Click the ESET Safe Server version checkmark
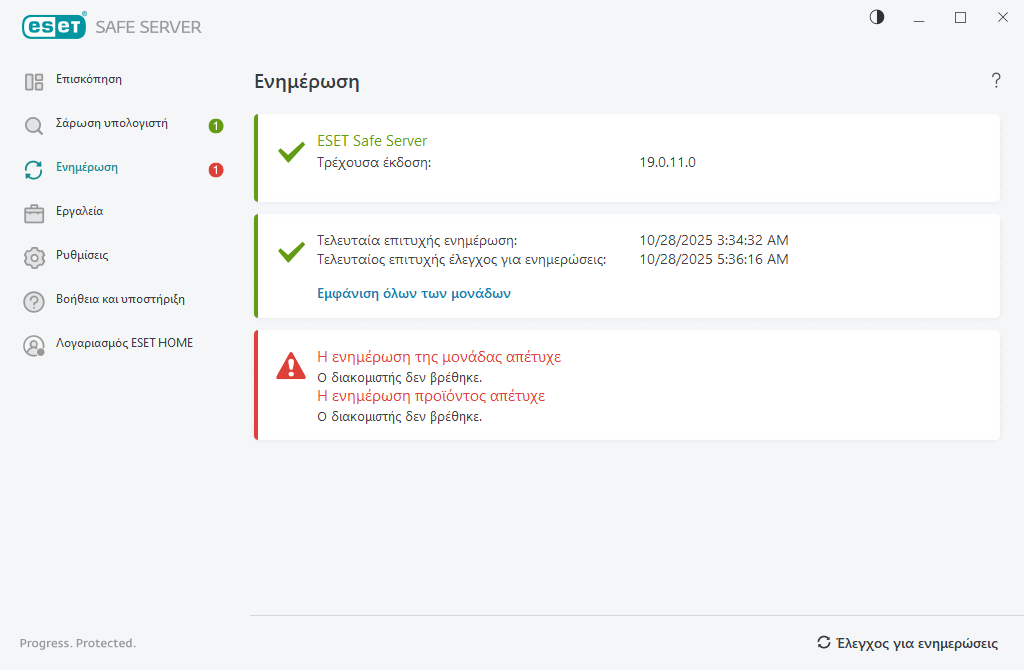The width and height of the screenshot is (1024, 670). (291, 152)
